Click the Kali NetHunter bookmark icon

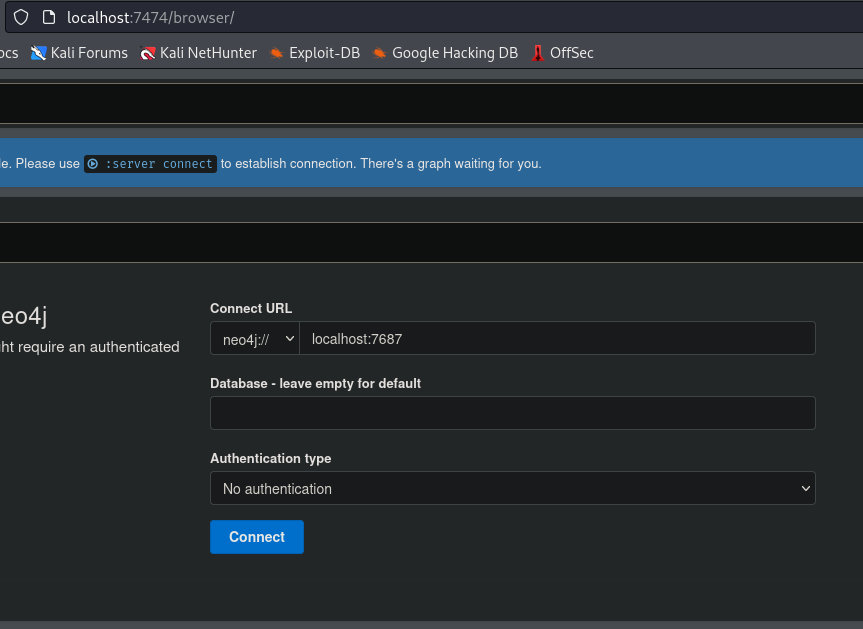coord(148,53)
